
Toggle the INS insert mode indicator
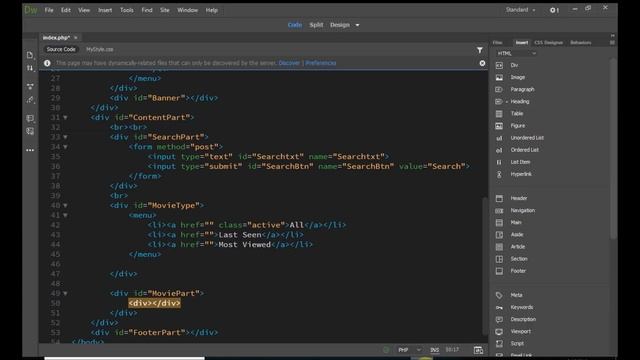pyautogui.click(x=434, y=350)
